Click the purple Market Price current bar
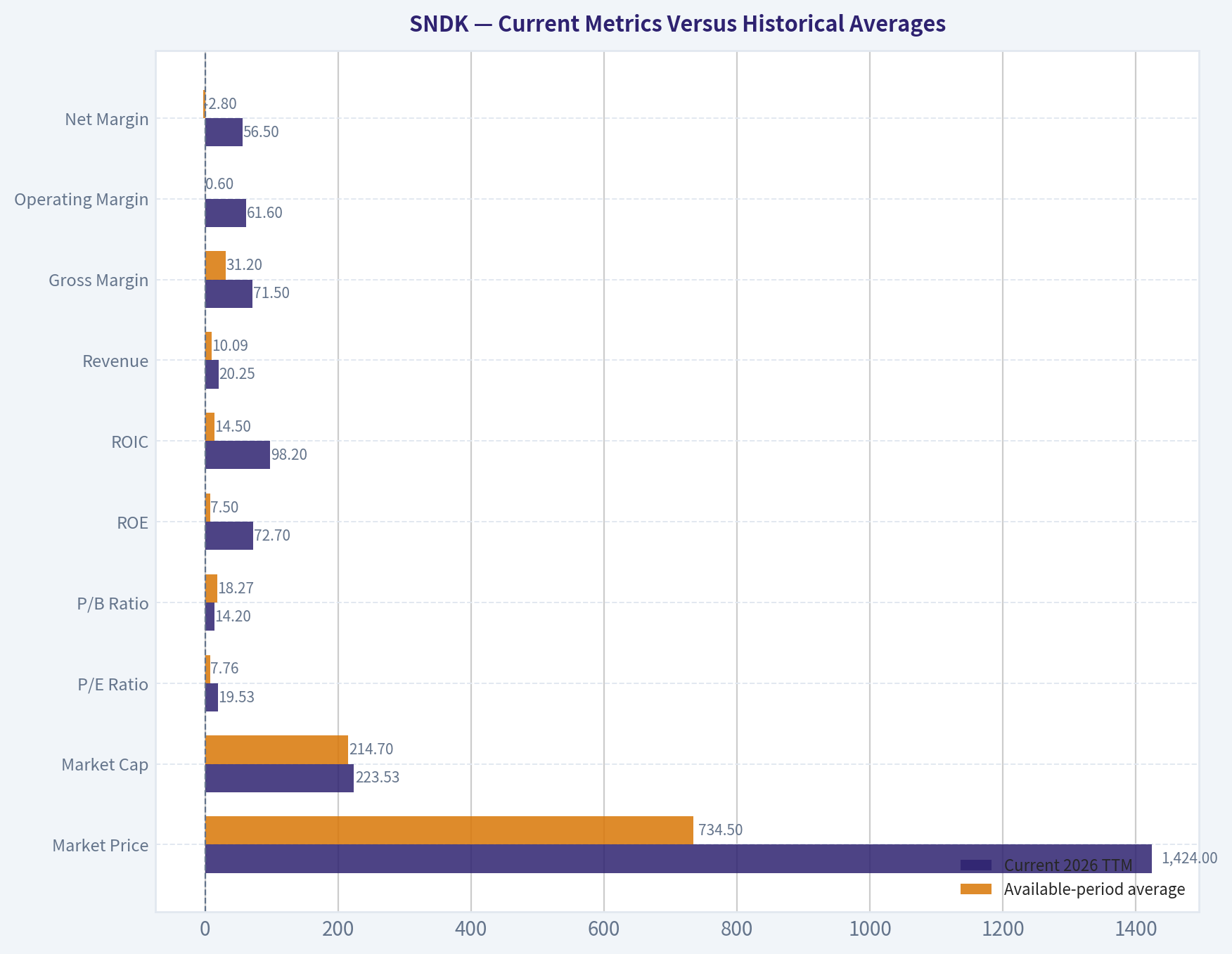The image size is (1232, 954). click(679, 859)
